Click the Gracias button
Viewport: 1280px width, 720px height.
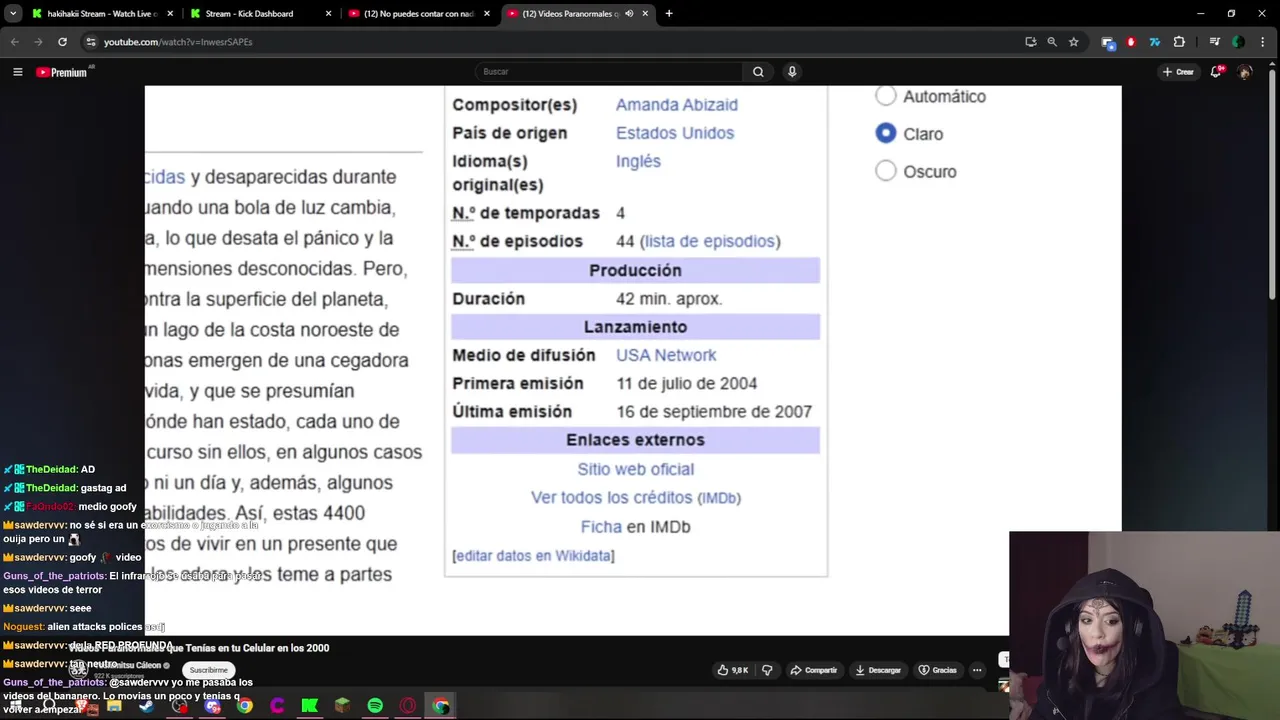pyautogui.click(x=938, y=670)
